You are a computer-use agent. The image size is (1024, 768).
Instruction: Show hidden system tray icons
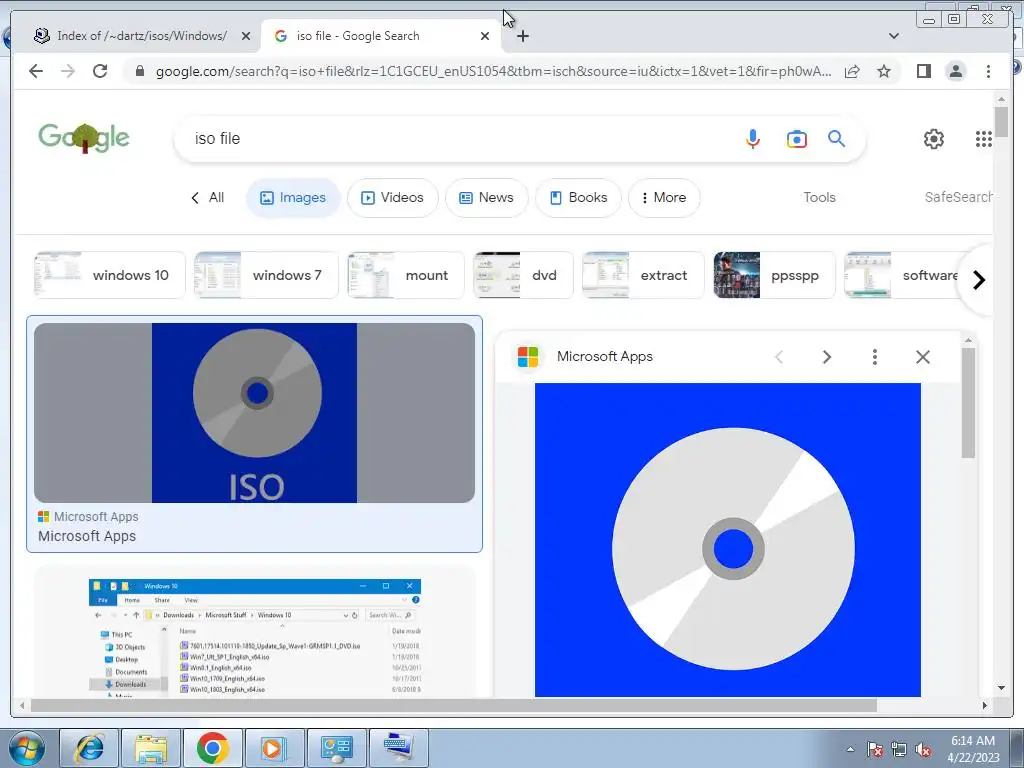pyautogui.click(x=850, y=750)
